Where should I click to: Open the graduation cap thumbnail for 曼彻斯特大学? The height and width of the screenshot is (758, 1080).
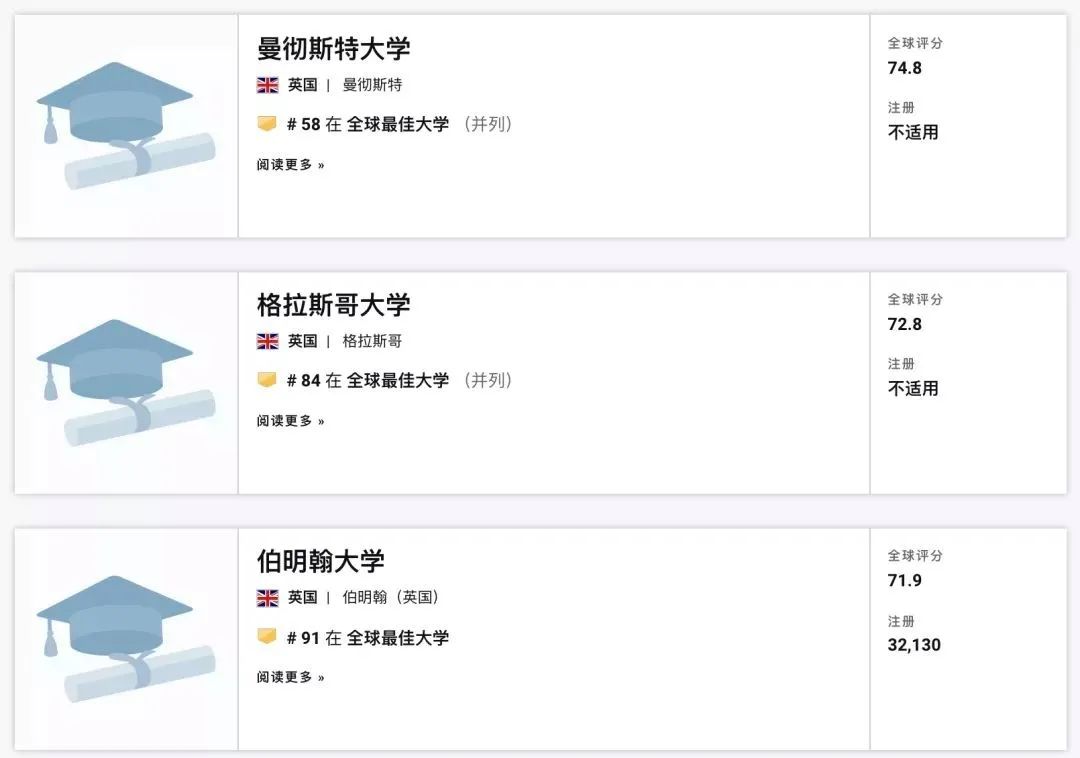tap(126, 126)
